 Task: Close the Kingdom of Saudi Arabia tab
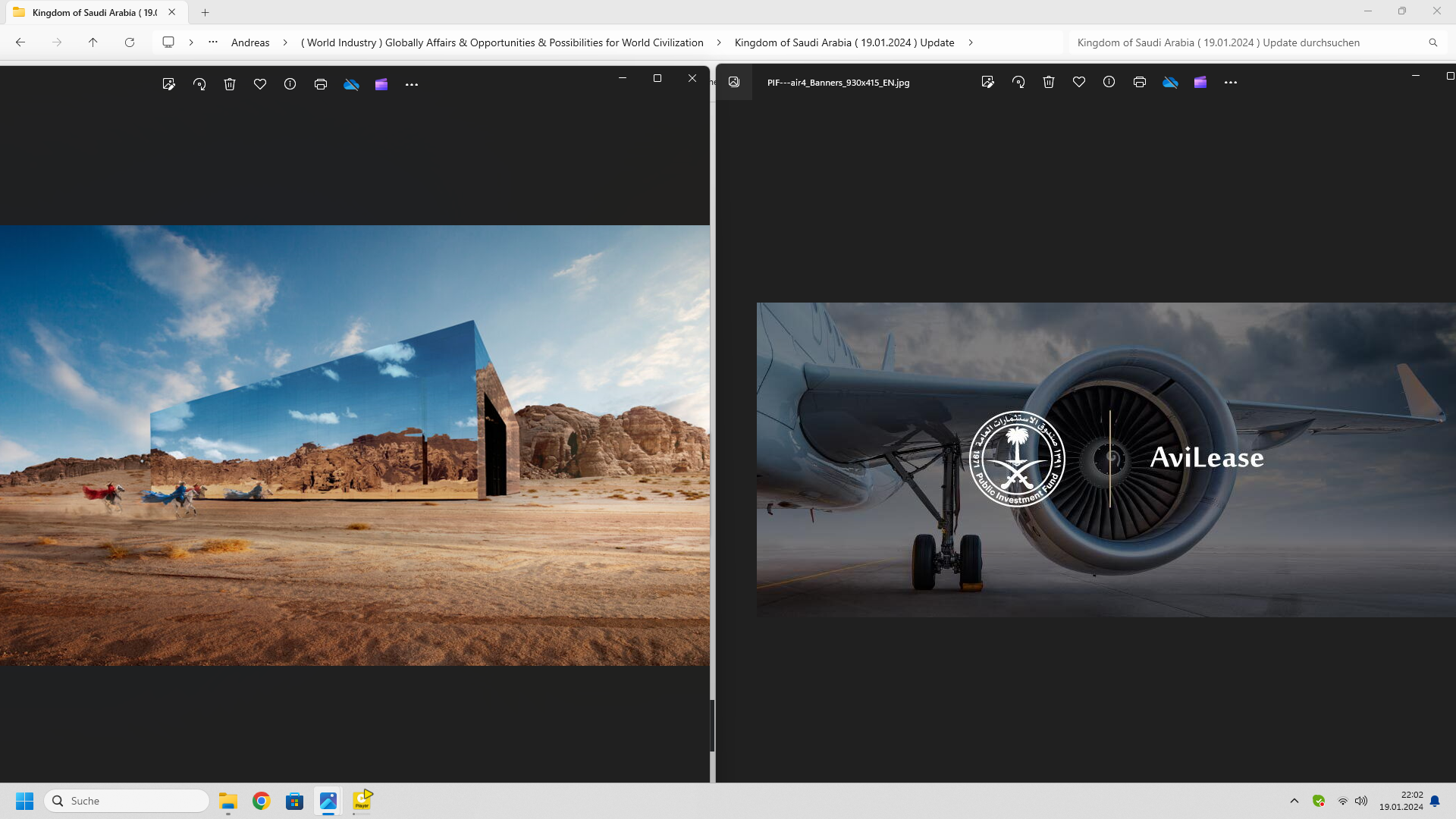pos(172,12)
